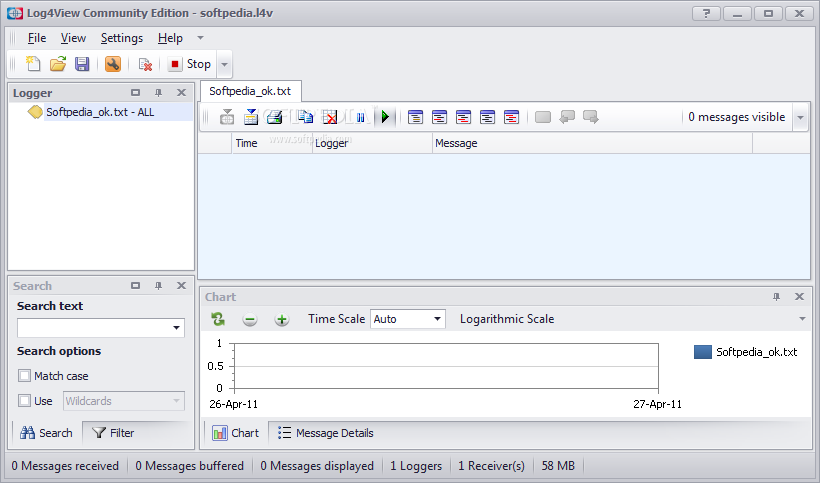
Task: Expand the chart toolbar overflow arrow
Action: point(802,319)
